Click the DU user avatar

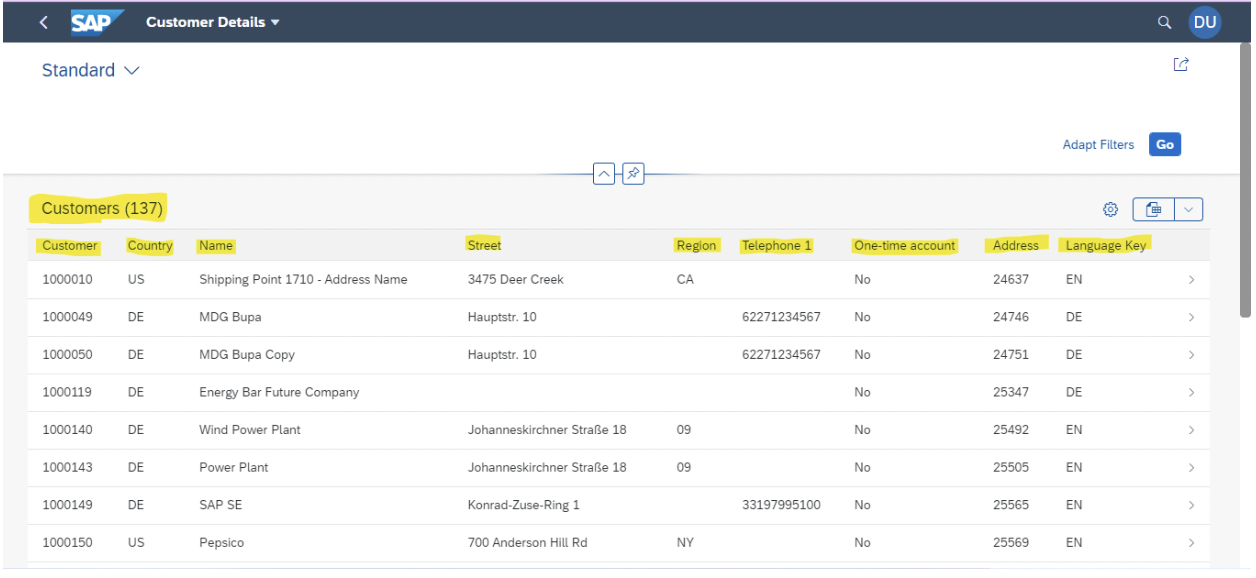(1206, 21)
